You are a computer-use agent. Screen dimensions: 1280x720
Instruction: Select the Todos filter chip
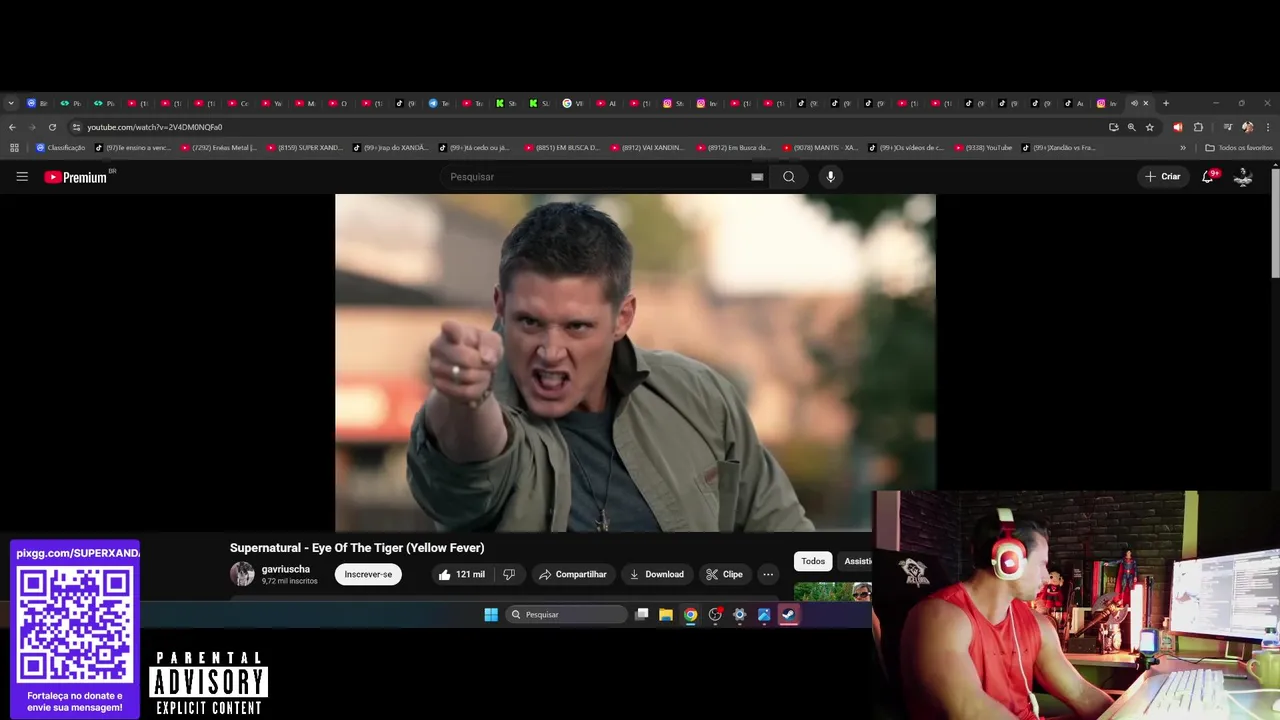tap(813, 561)
